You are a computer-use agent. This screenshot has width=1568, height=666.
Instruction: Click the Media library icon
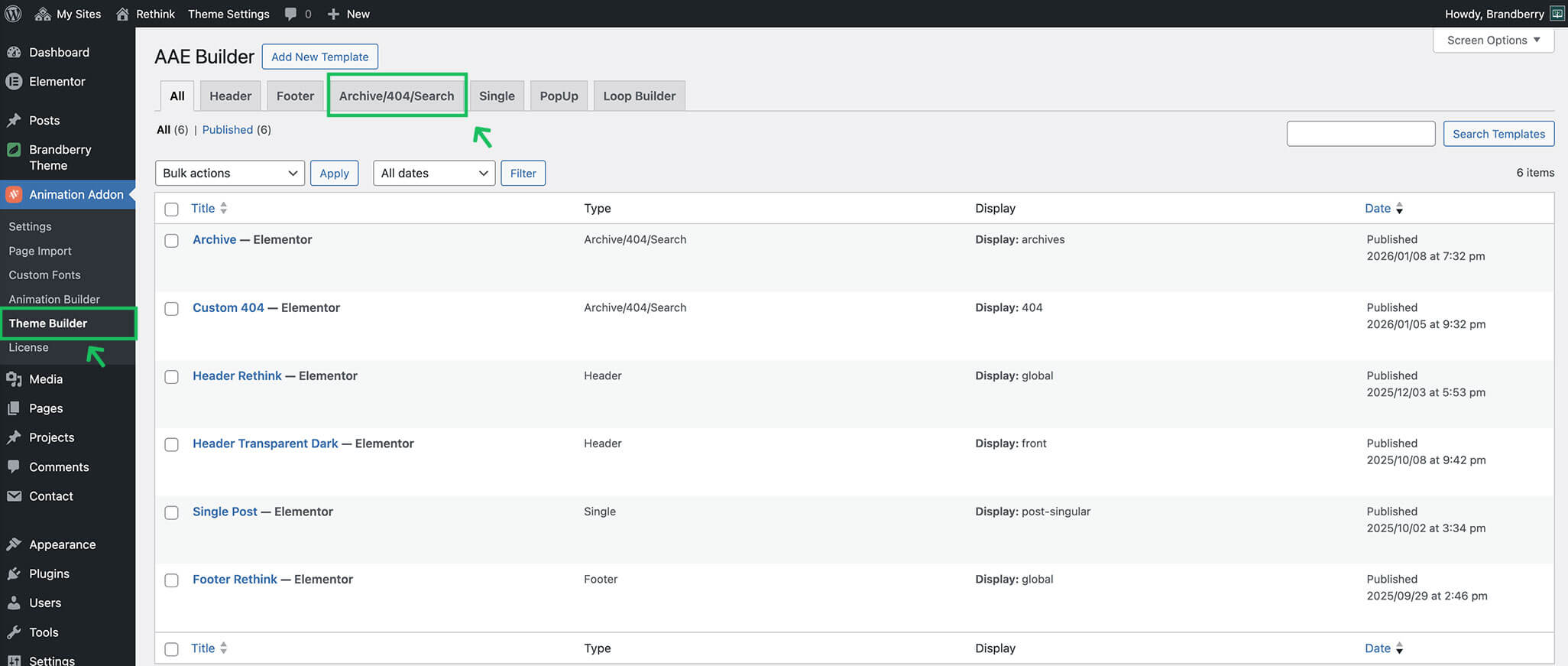(x=14, y=379)
